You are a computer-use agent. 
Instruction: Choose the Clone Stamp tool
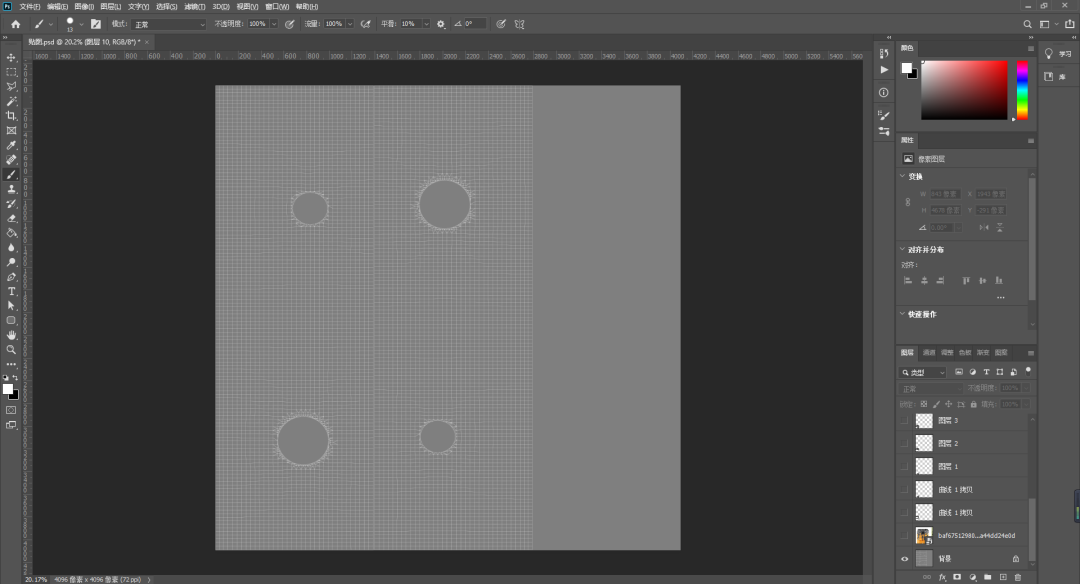[x=11, y=189]
